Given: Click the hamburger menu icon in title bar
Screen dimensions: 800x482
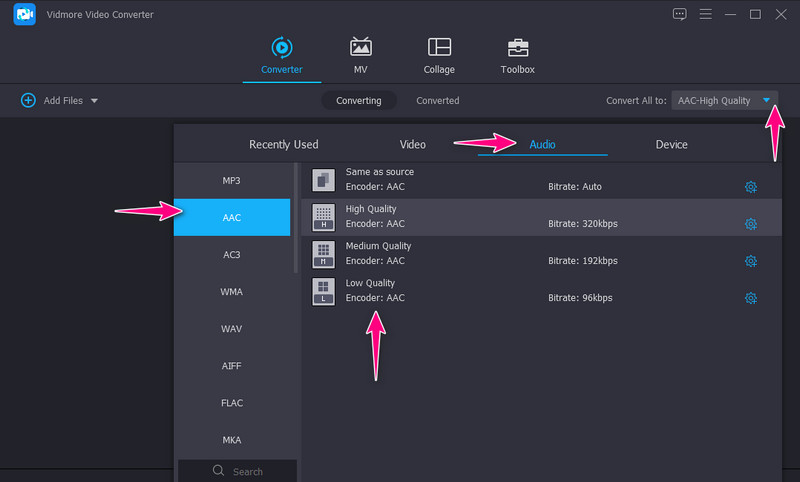Looking at the screenshot, I should pyautogui.click(x=705, y=14).
